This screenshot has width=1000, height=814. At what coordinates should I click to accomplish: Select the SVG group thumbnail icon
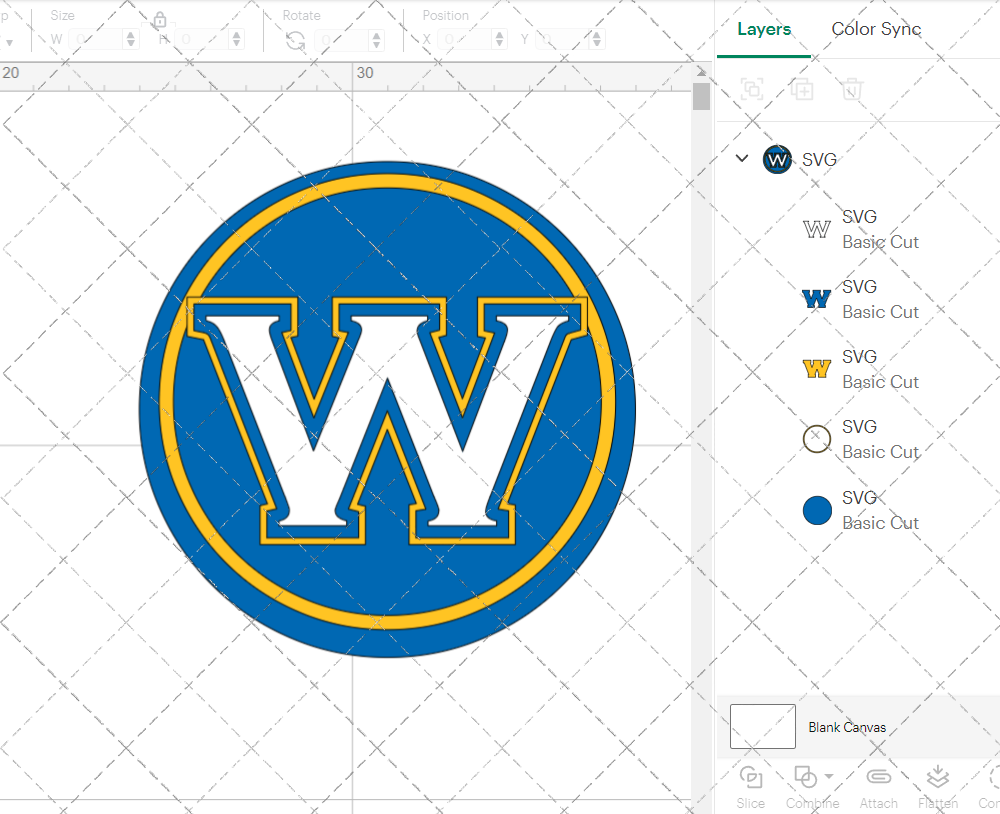coord(777,159)
